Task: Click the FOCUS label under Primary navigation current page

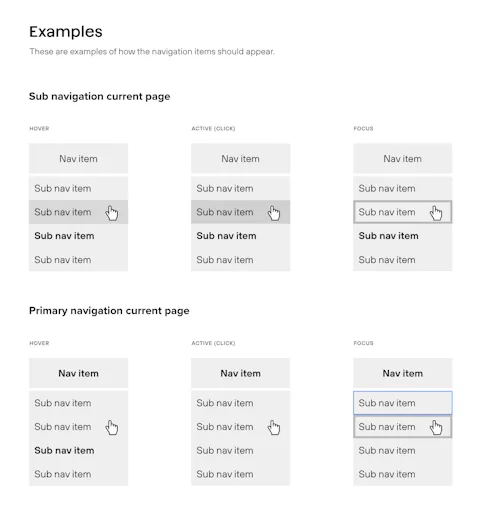Action: [363, 343]
